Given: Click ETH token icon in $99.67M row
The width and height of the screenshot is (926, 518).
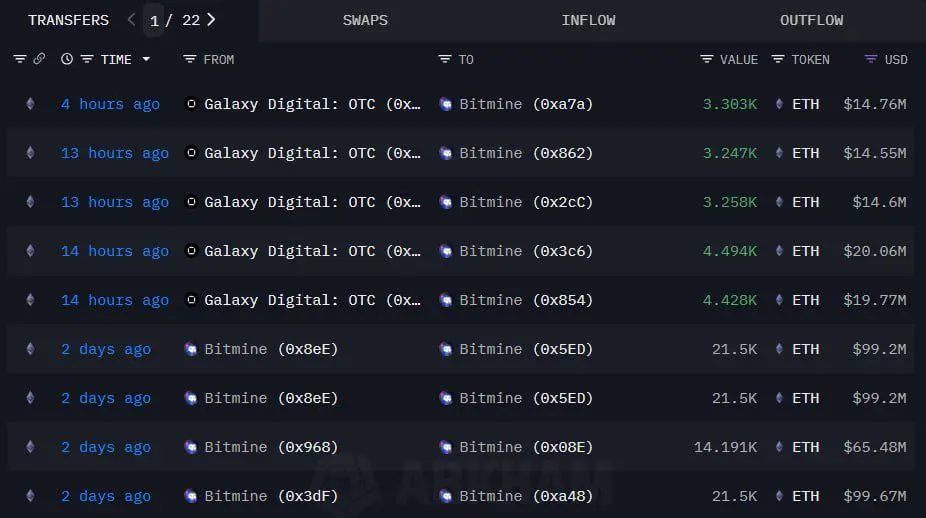Looking at the screenshot, I should click(x=780, y=497).
